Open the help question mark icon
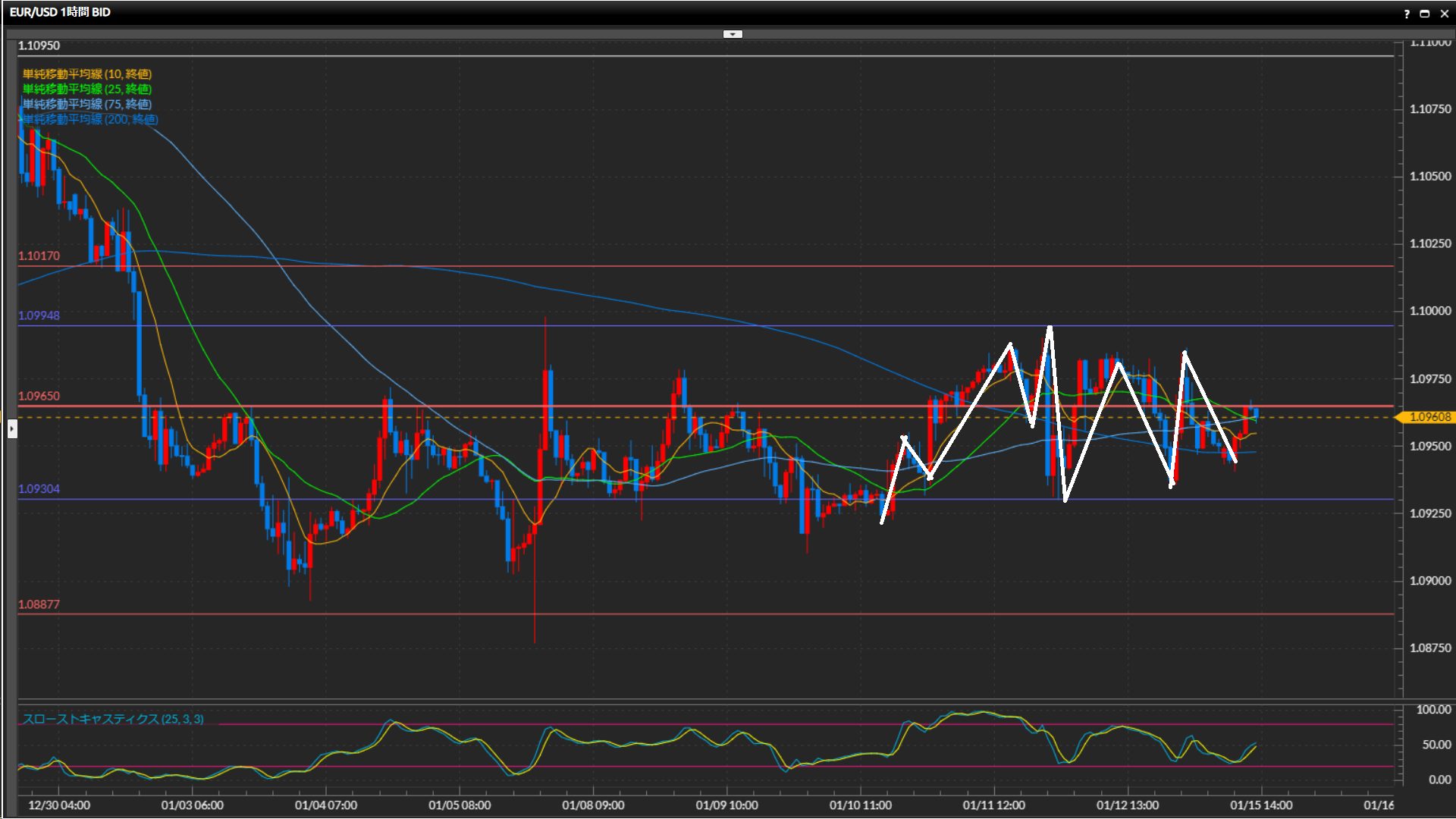Image resolution: width=1456 pixels, height=819 pixels. [x=1407, y=14]
